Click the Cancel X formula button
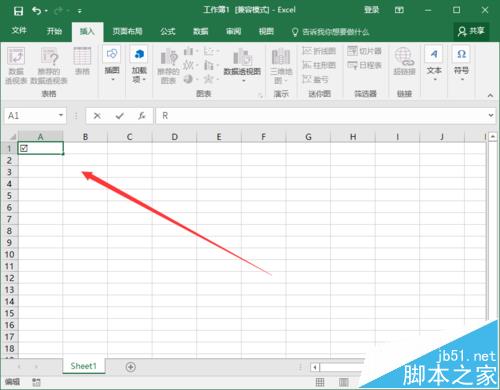 point(97,116)
